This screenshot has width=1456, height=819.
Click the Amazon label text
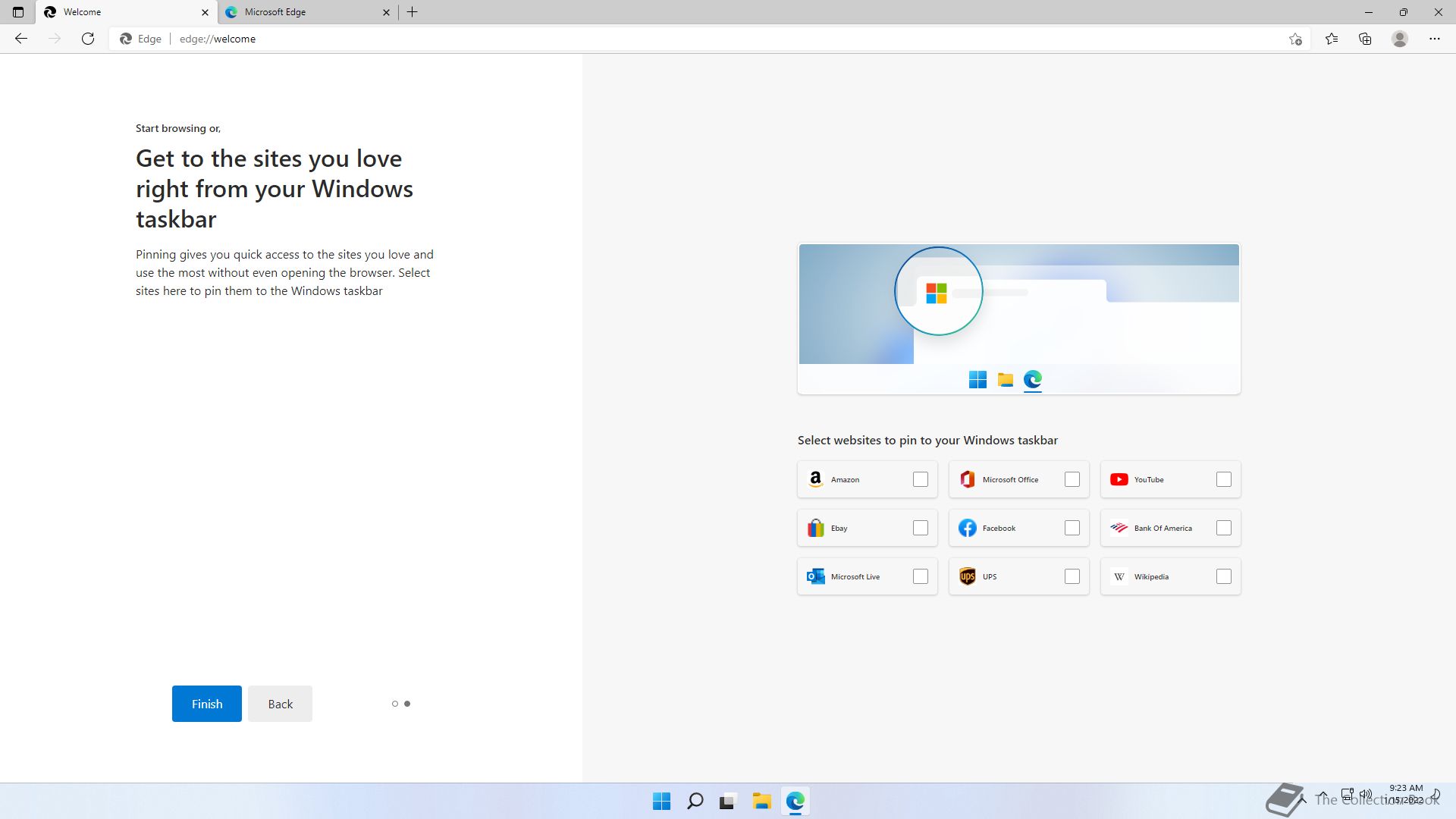pyautogui.click(x=845, y=479)
